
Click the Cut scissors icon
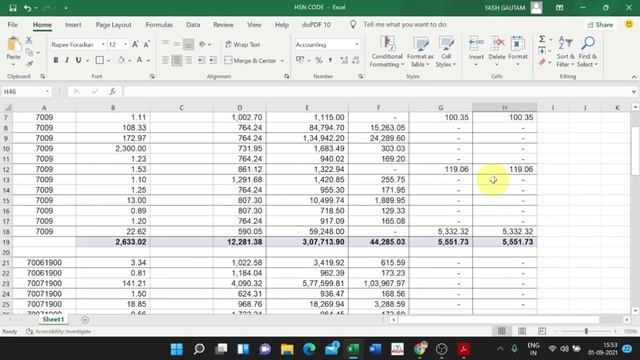point(29,40)
